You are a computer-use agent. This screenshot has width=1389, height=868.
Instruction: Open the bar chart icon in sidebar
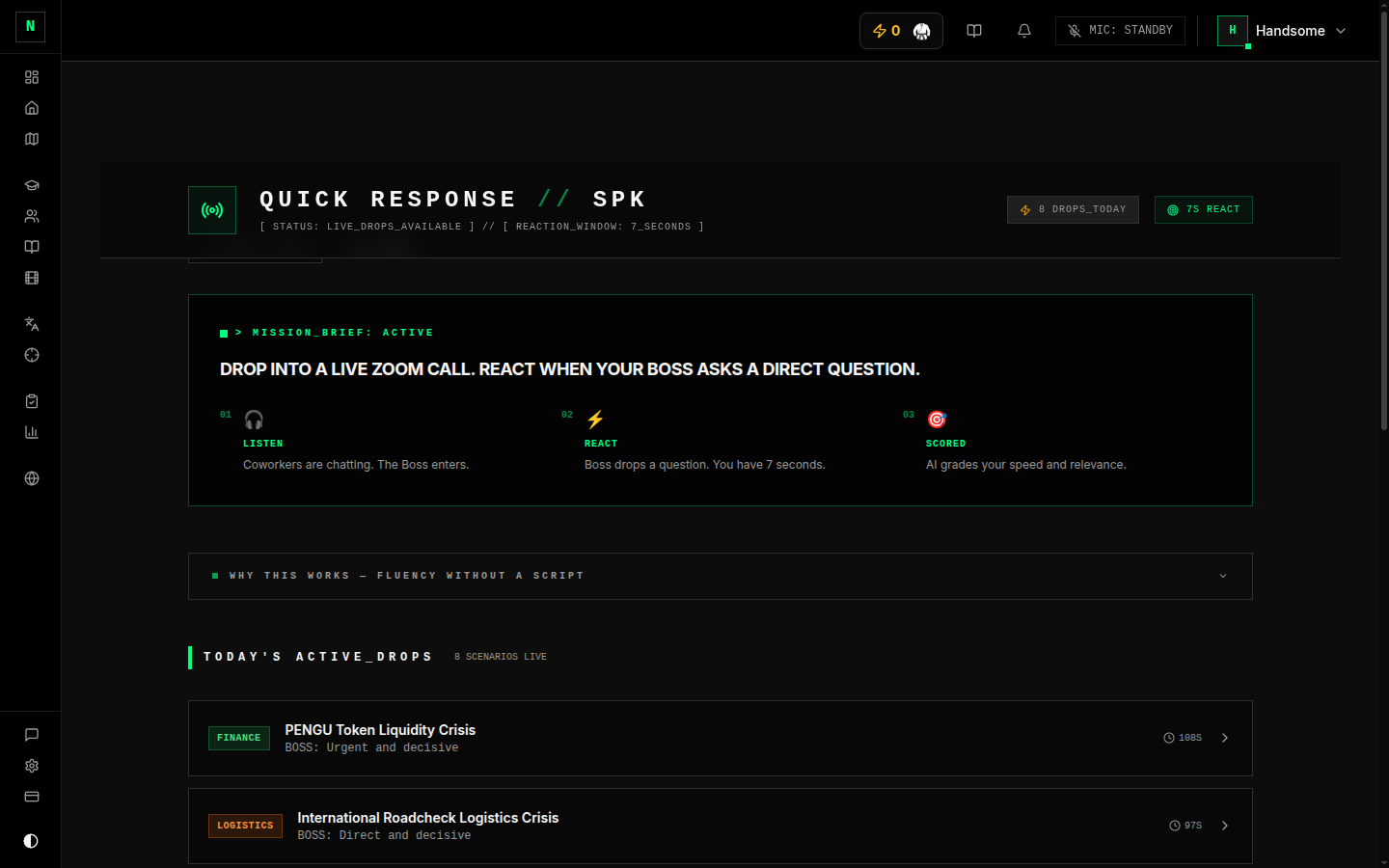(x=32, y=432)
